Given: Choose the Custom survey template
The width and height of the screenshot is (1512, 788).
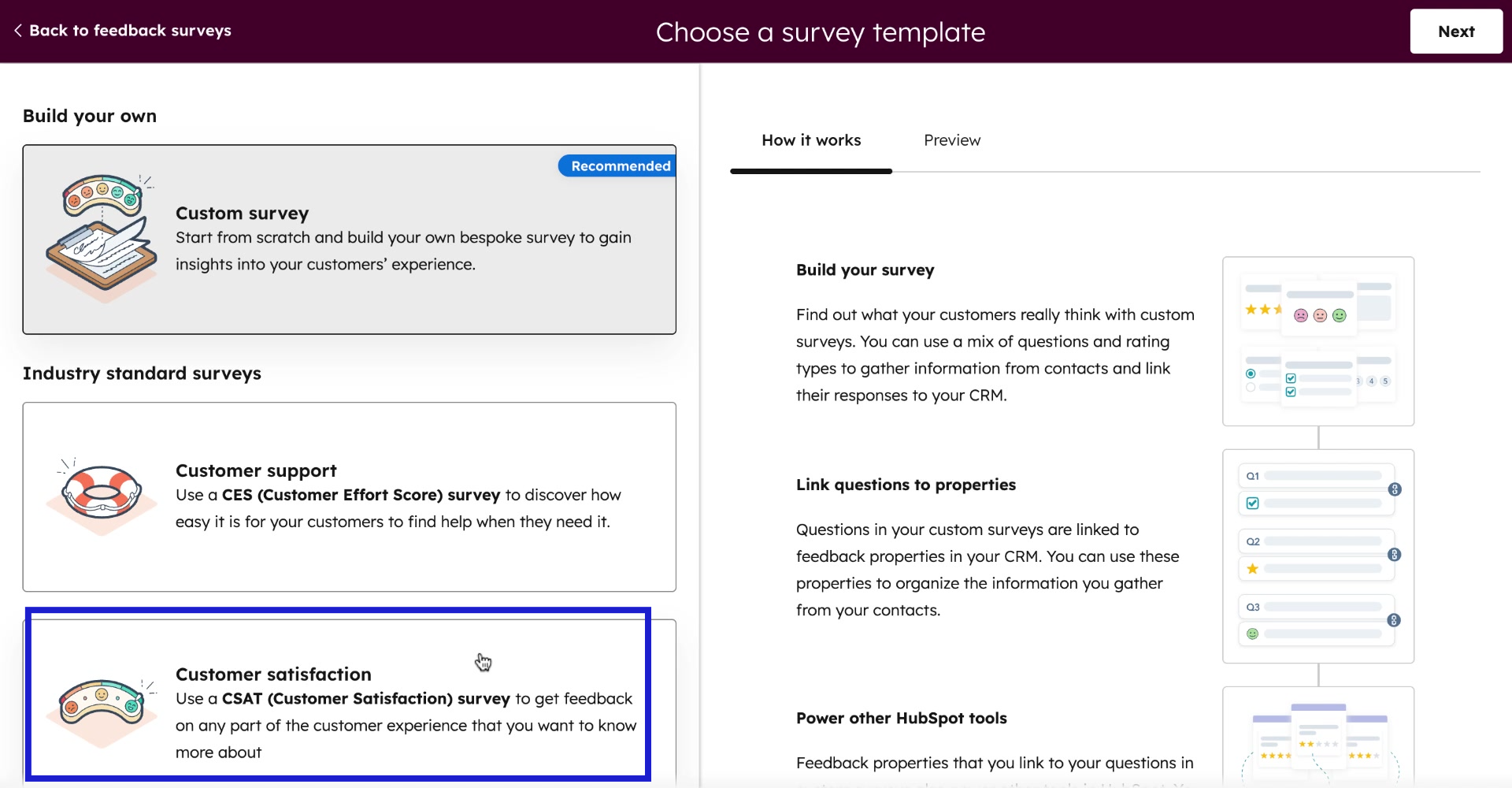Looking at the screenshot, I should pyautogui.click(x=350, y=239).
